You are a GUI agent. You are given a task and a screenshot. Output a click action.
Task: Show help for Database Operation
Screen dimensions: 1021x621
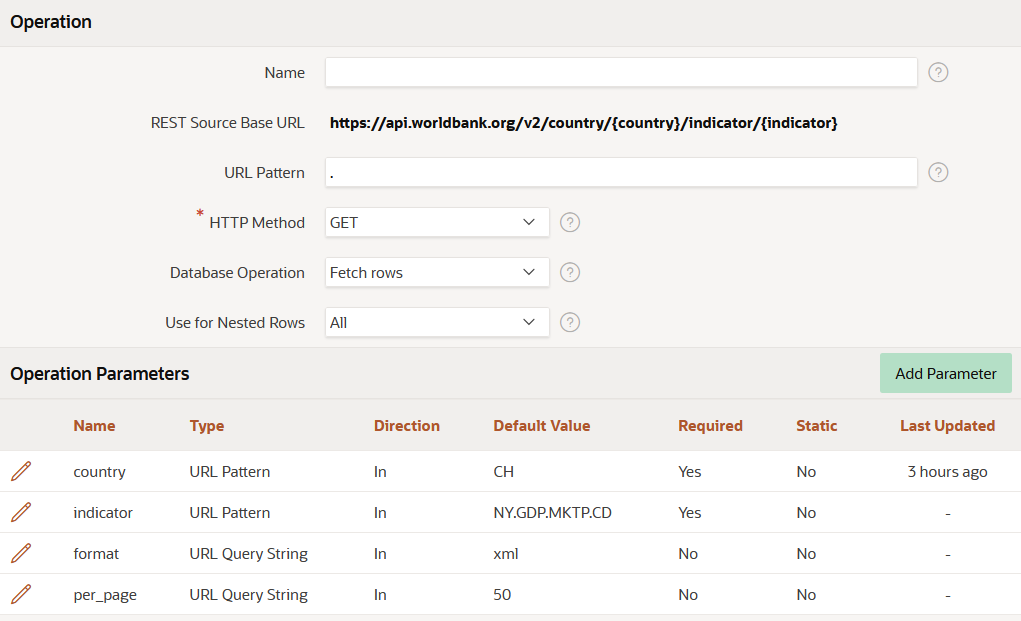pyautogui.click(x=570, y=272)
